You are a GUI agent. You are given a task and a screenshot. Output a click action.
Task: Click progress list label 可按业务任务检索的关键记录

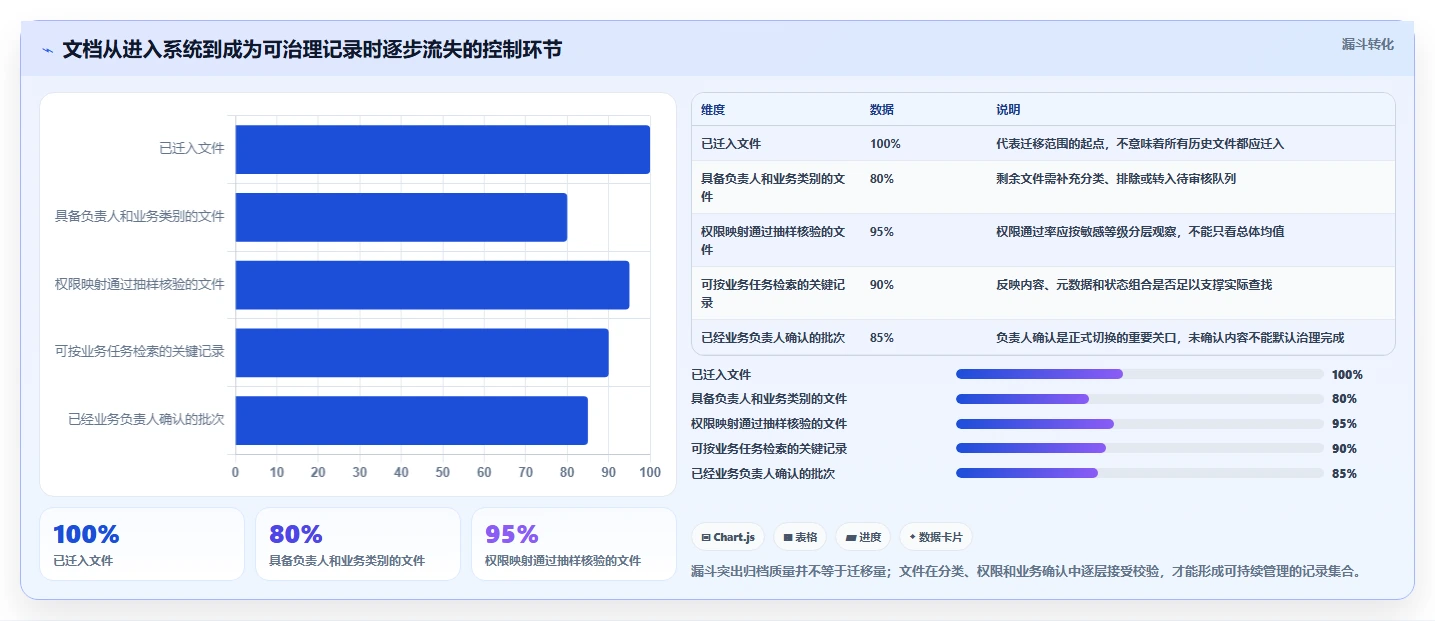coord(769,449)
